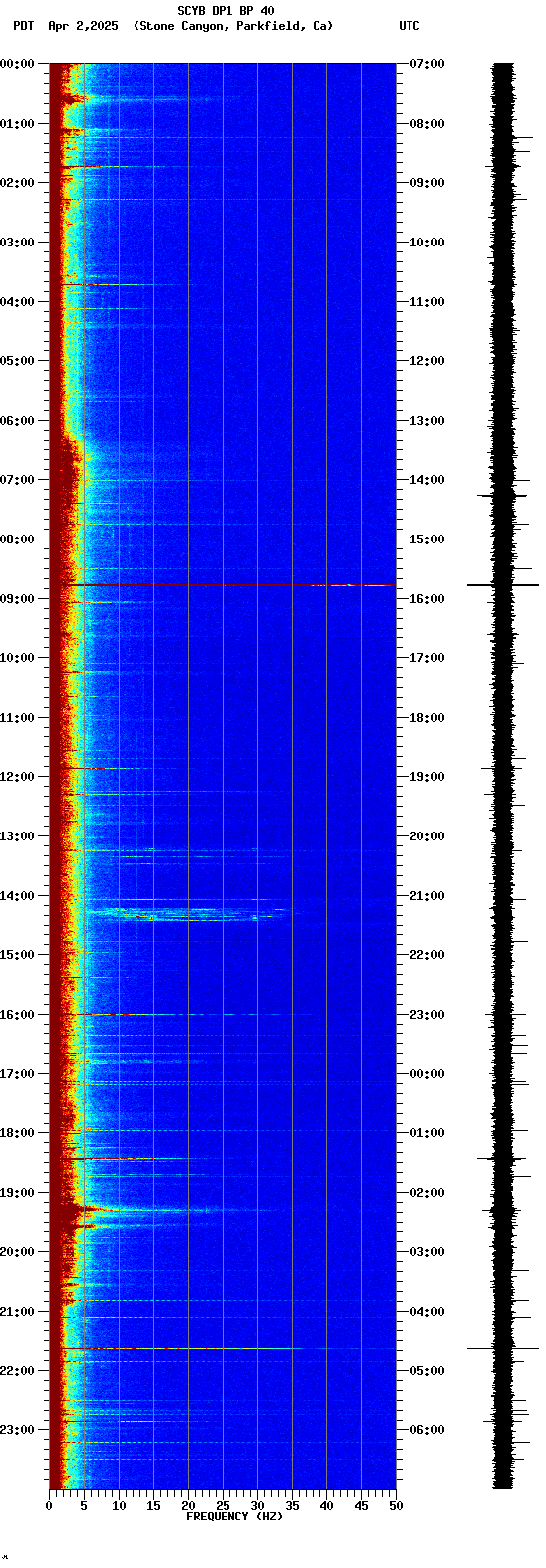Click the date 'Apr 2,2025'
This screenshot has height=1568, width=546.
pos(83,26)
